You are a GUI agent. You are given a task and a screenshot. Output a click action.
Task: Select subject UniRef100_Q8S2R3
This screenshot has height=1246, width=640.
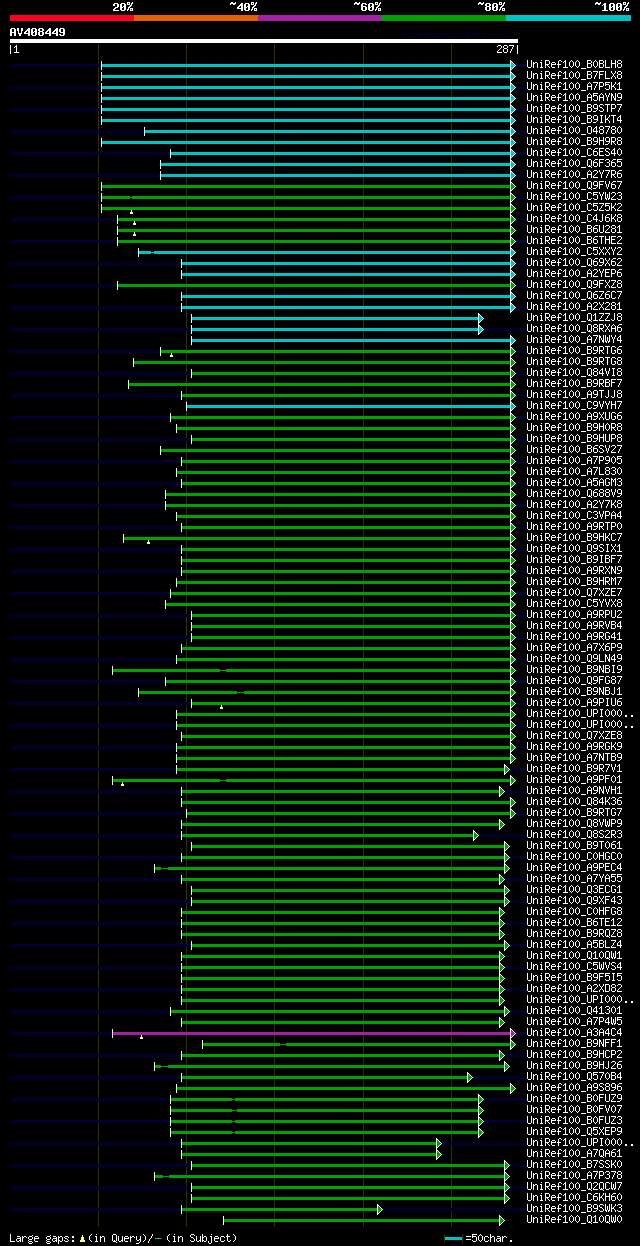pyautogui.click(x=574, y=834)
